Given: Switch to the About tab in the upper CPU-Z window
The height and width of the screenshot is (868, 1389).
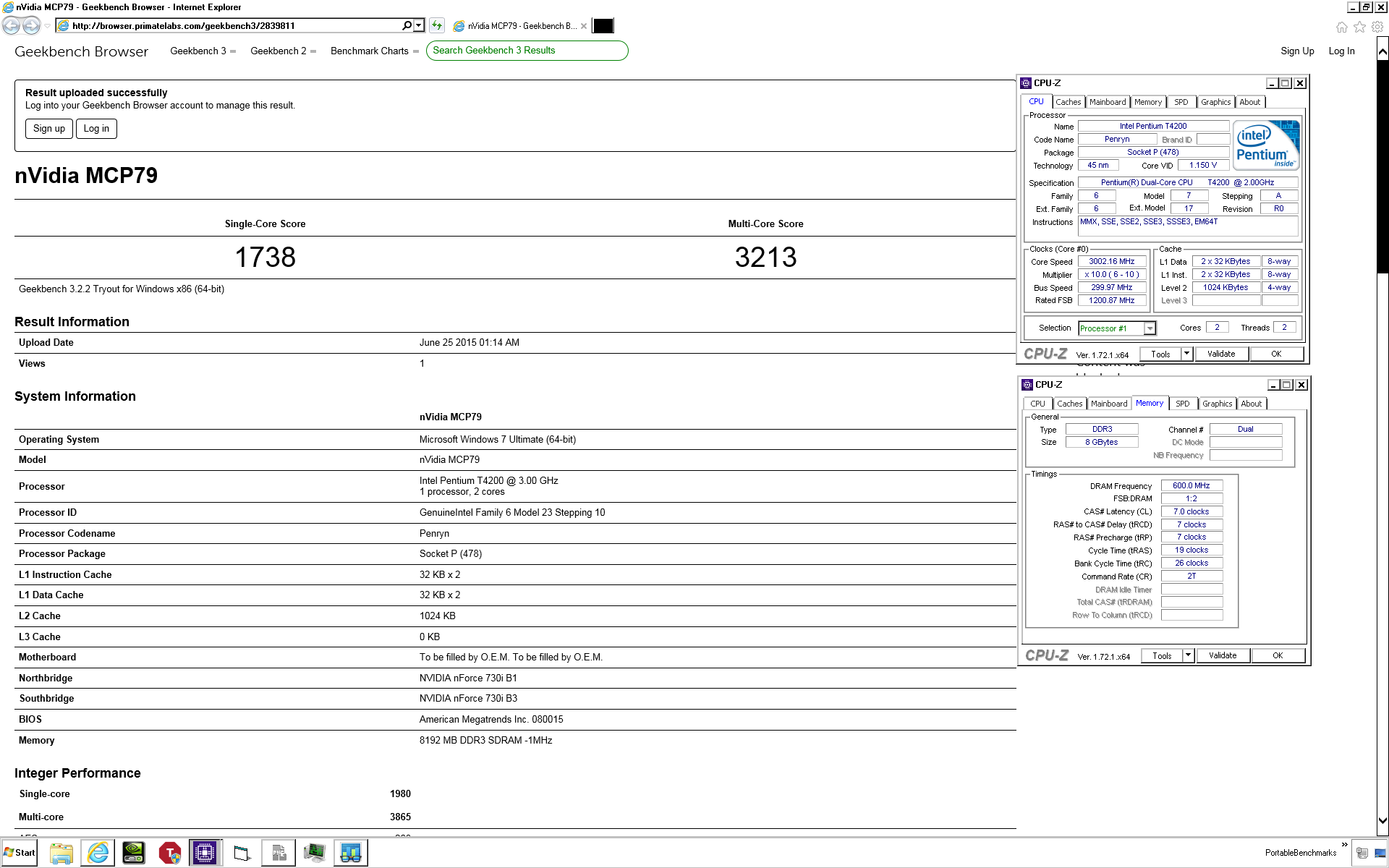Looking at the screenshot, I should [x=1249, y=102].
